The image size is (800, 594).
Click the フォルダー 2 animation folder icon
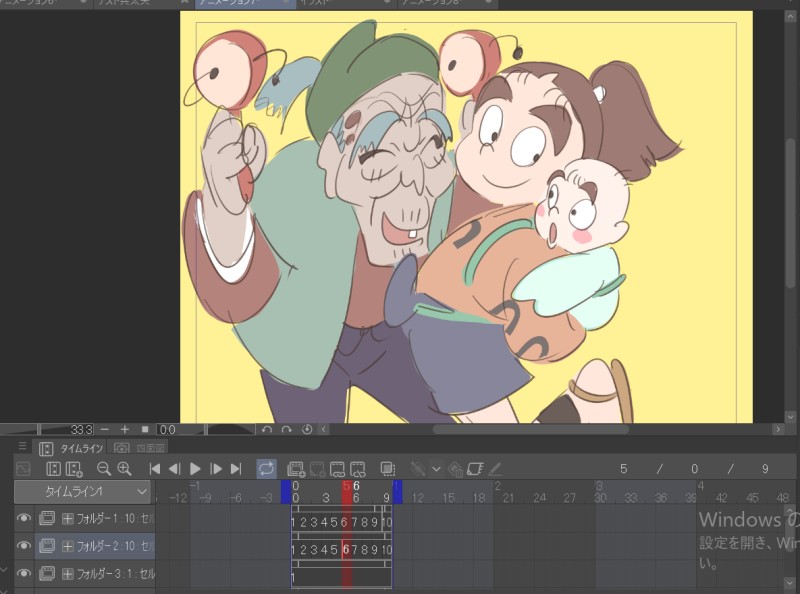click(x=47, y=546)
